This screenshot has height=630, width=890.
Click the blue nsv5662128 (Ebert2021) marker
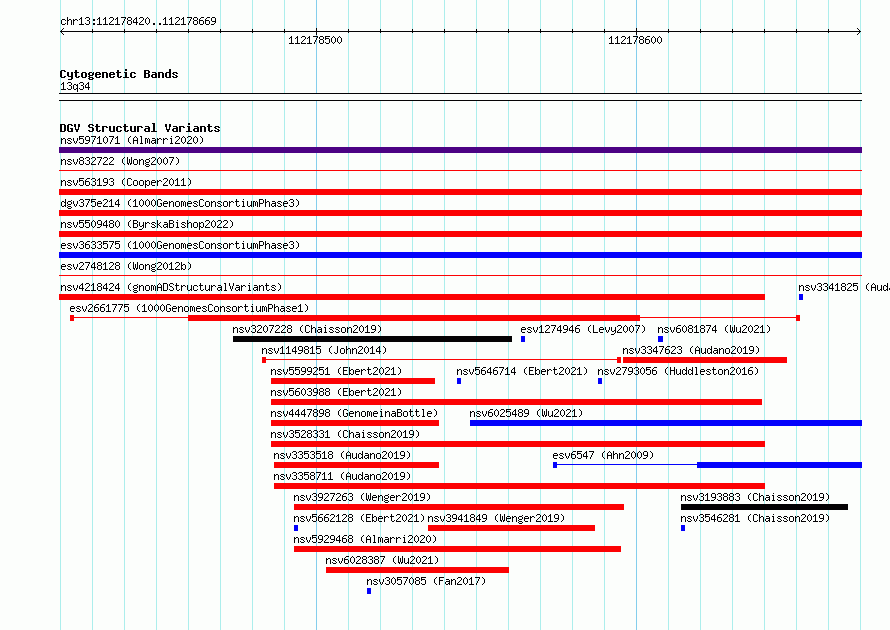coord(296,528)
